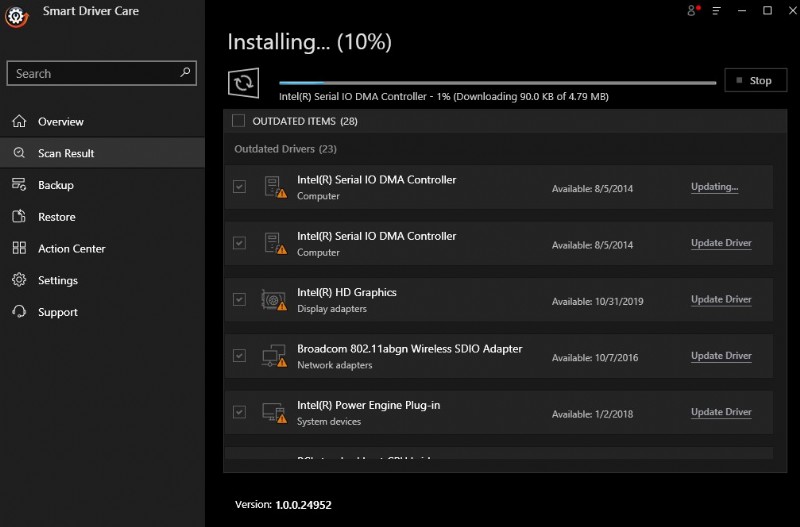Click the Available: 10/7/2016 date
Screen dimensions: 800x527
point(595,358)
